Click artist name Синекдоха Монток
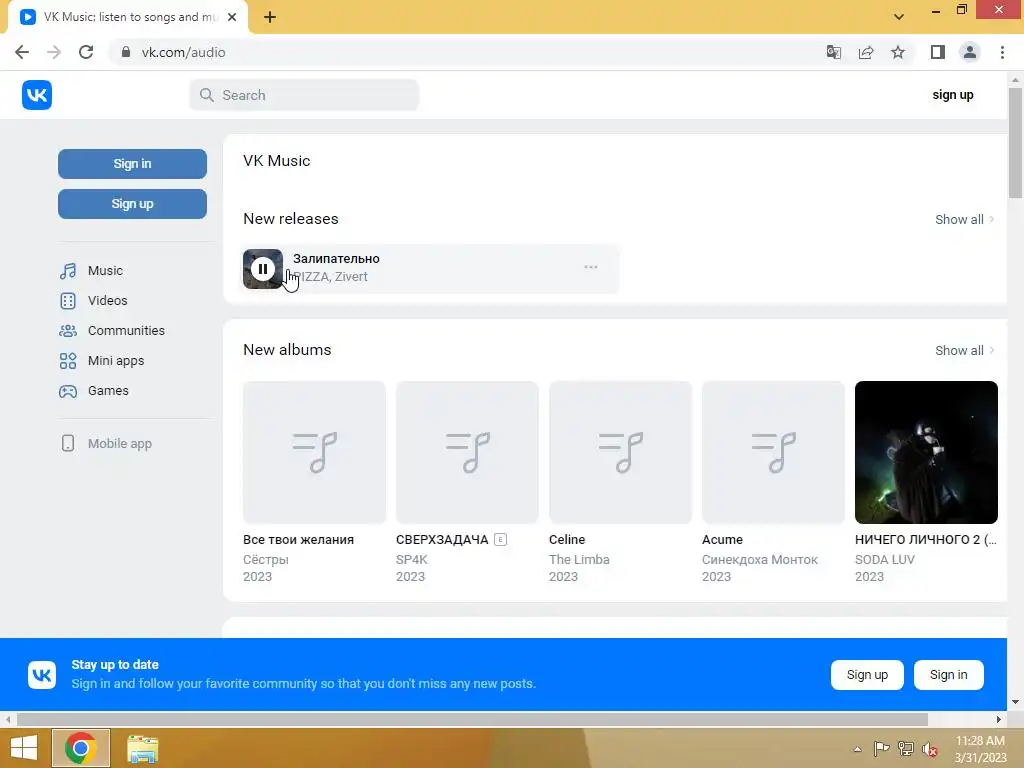1024x768 pixels. pos(760,560)
